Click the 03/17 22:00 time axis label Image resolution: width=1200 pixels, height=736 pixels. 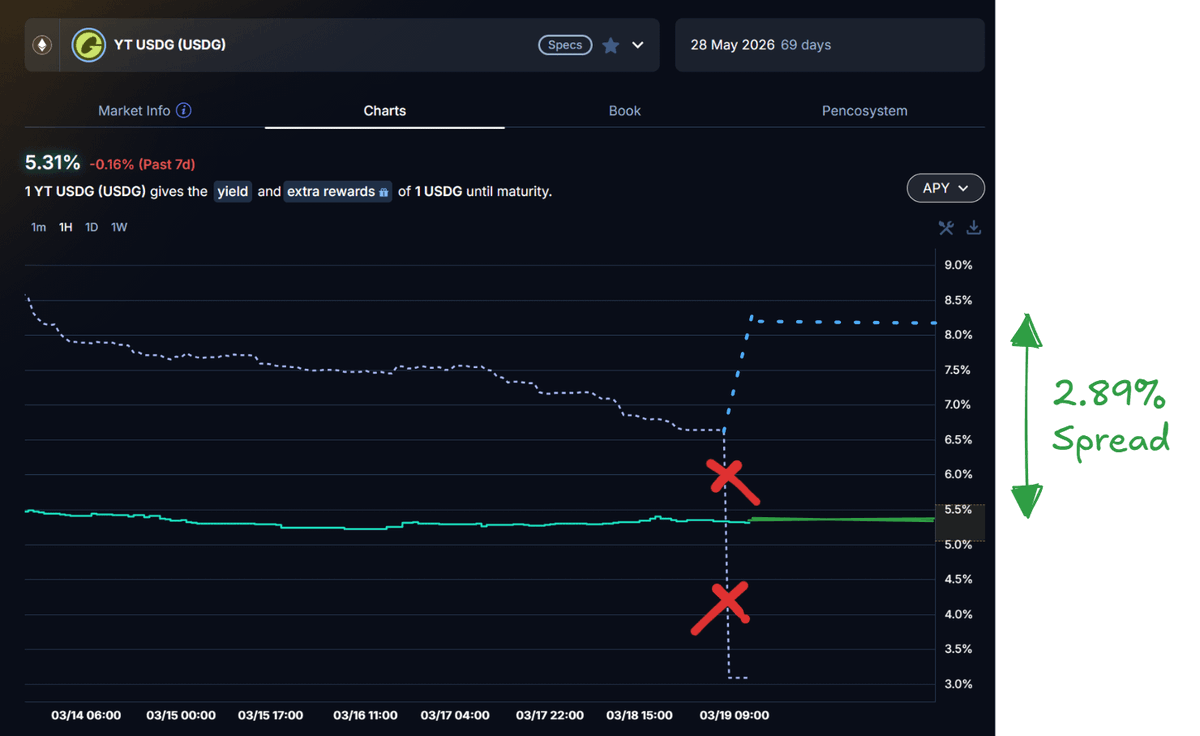[550, 715]
